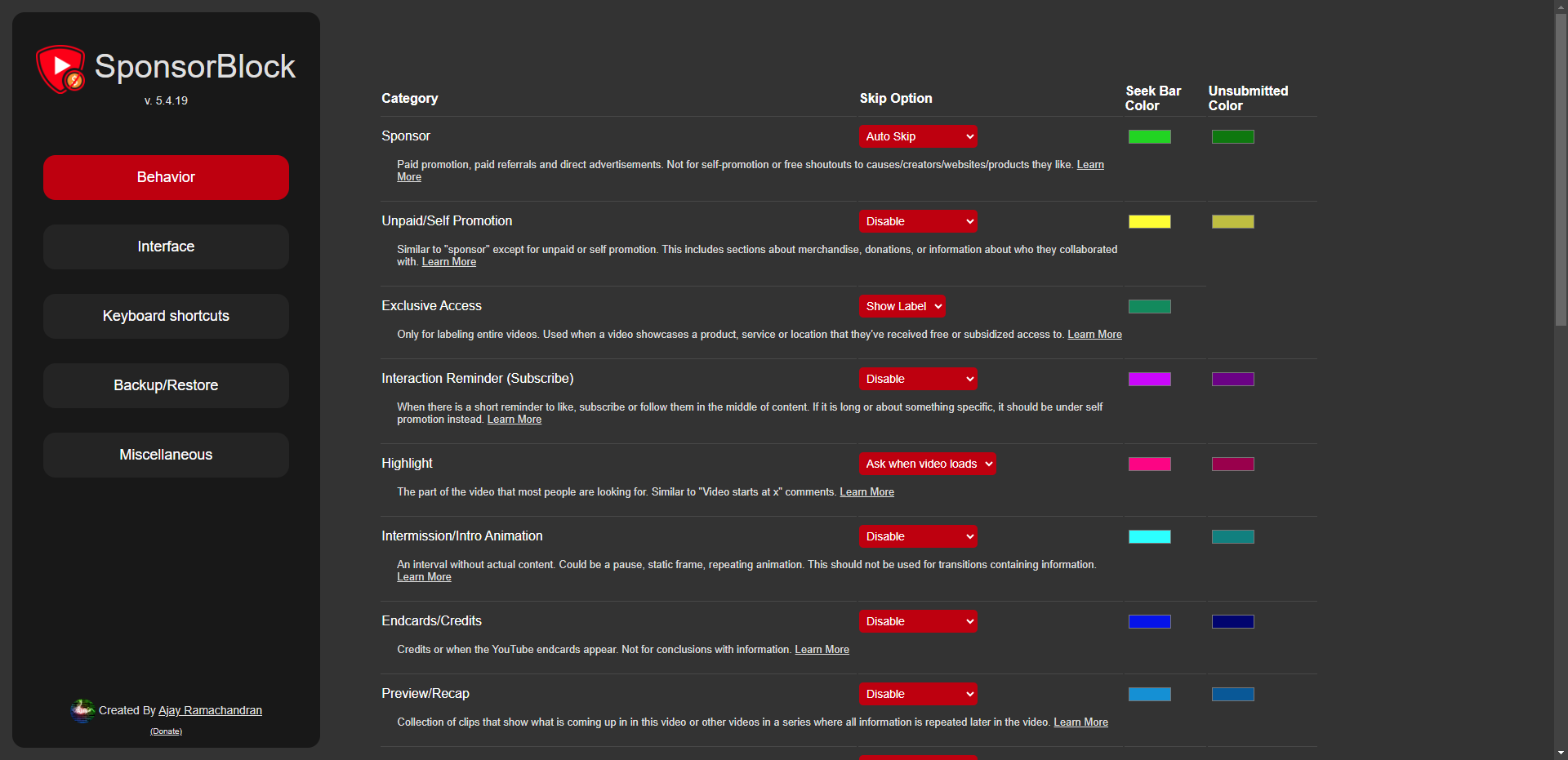Click the Intermission/Intro Animation category name
The height and width of the screenshot is (760, 1568).
pos(462,536)
